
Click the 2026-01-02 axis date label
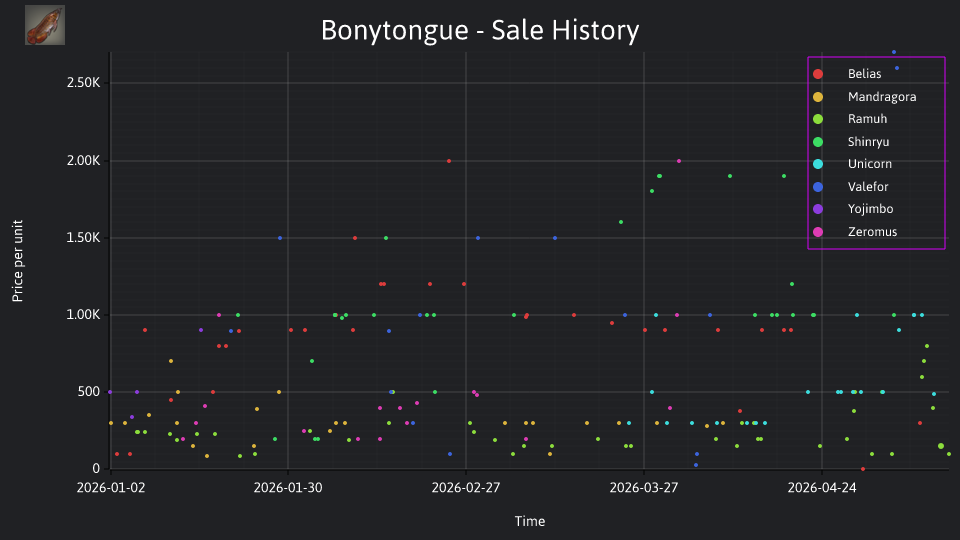tap(111, 488)
